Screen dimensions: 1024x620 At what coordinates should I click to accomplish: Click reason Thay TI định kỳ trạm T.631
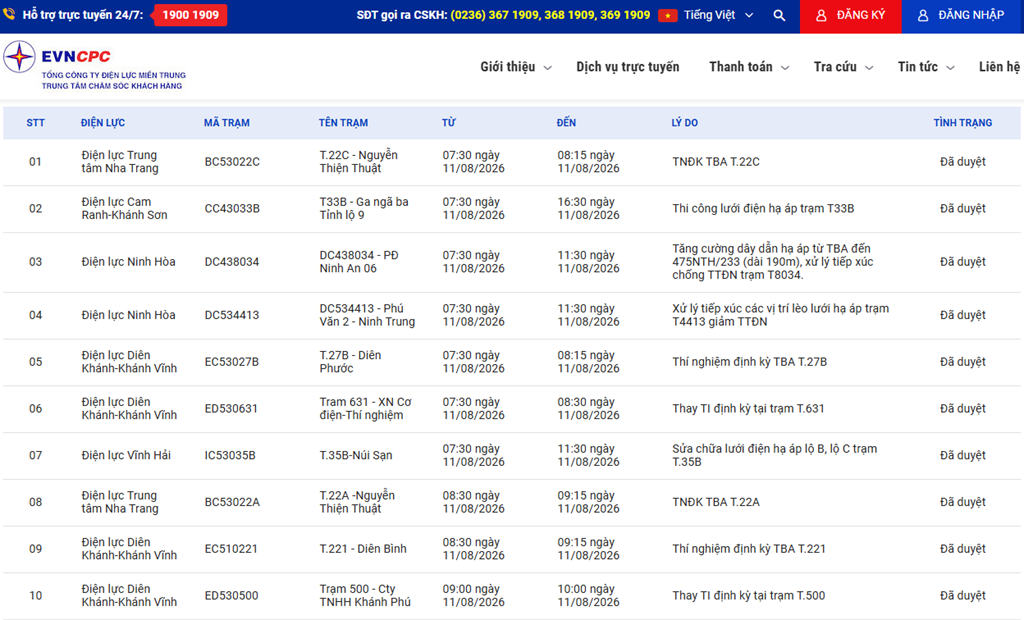pyautogui.click(x=748, y=409)
